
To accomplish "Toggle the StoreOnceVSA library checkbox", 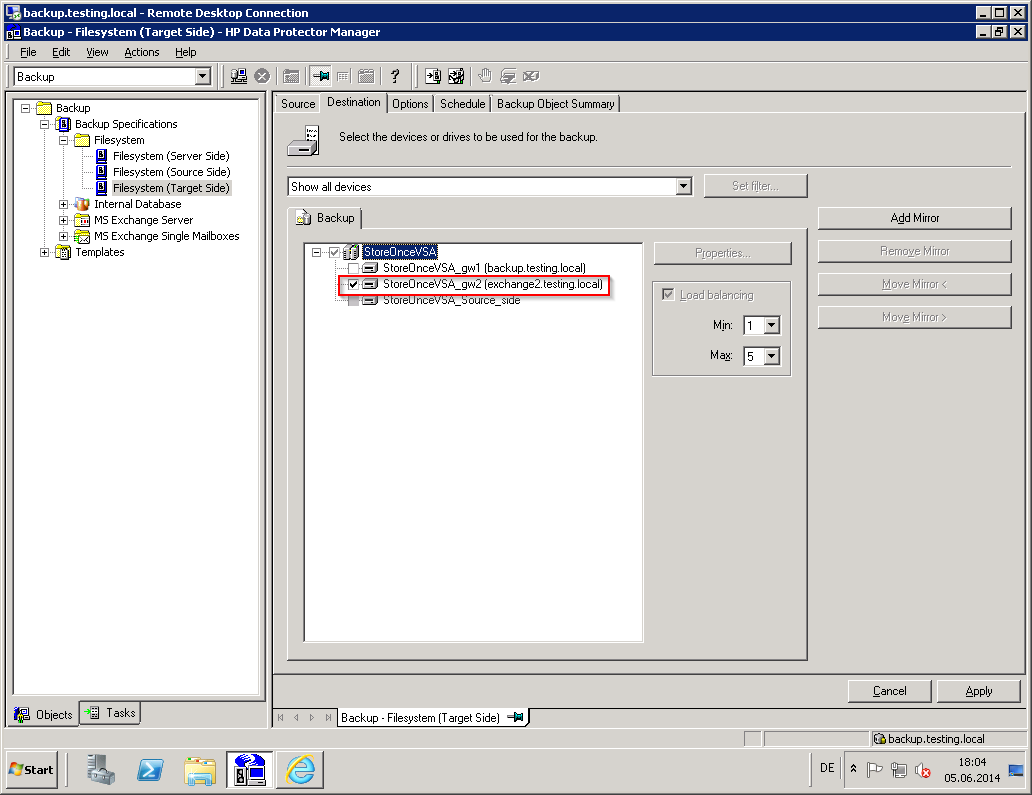I will [x=334, y=252].
